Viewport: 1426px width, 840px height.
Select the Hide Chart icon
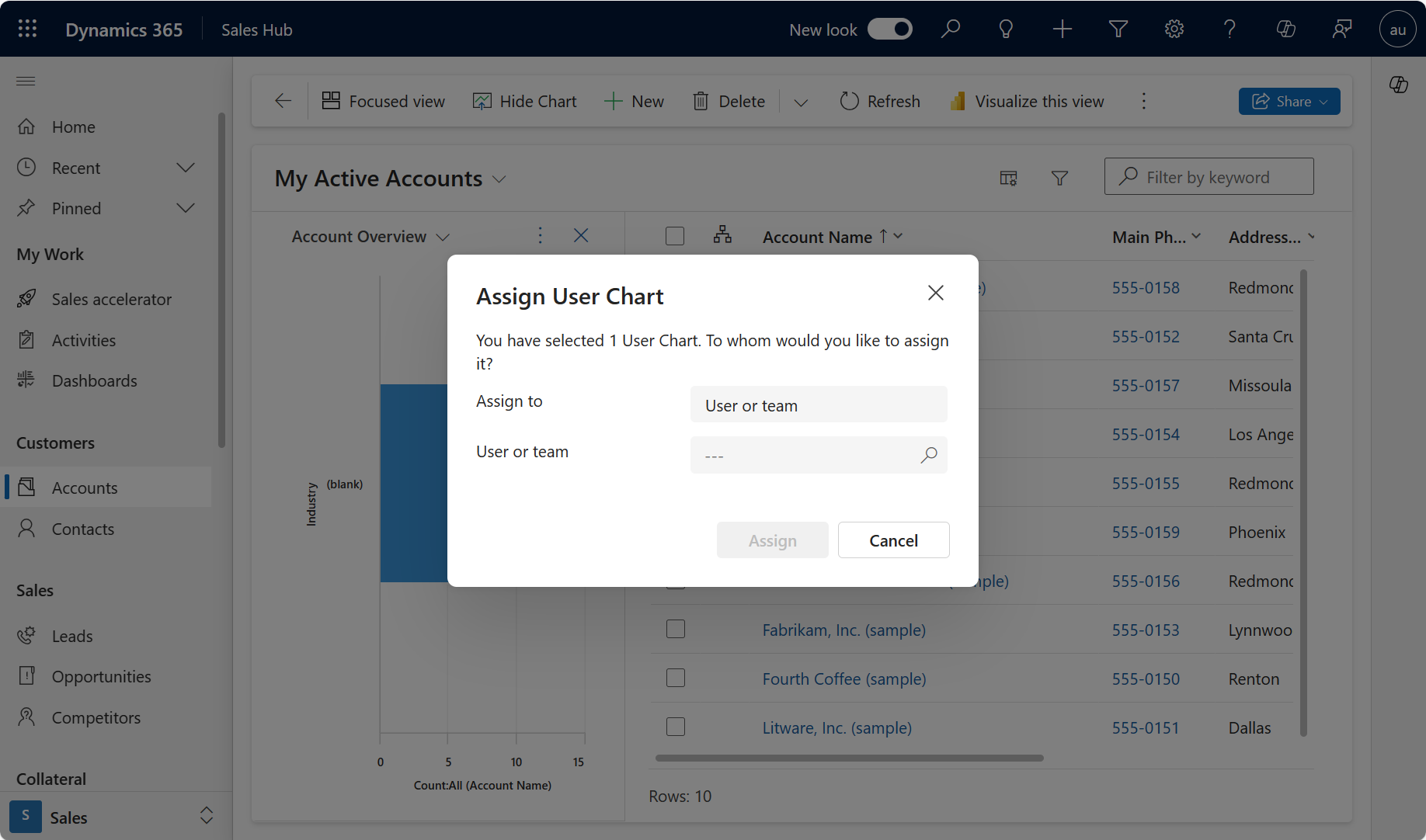pyautogui.click(x=482, y=100)
